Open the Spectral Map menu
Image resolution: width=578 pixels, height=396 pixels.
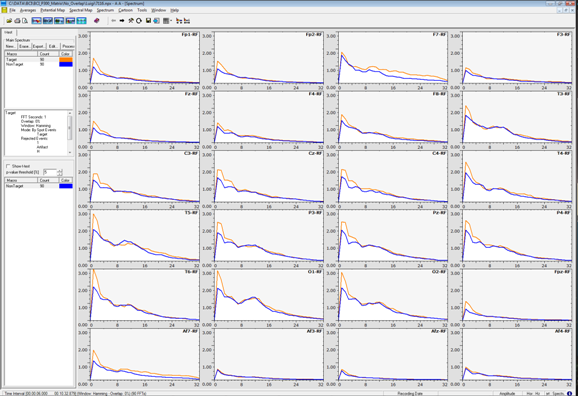pyautogui.click(x=81, y=10)
